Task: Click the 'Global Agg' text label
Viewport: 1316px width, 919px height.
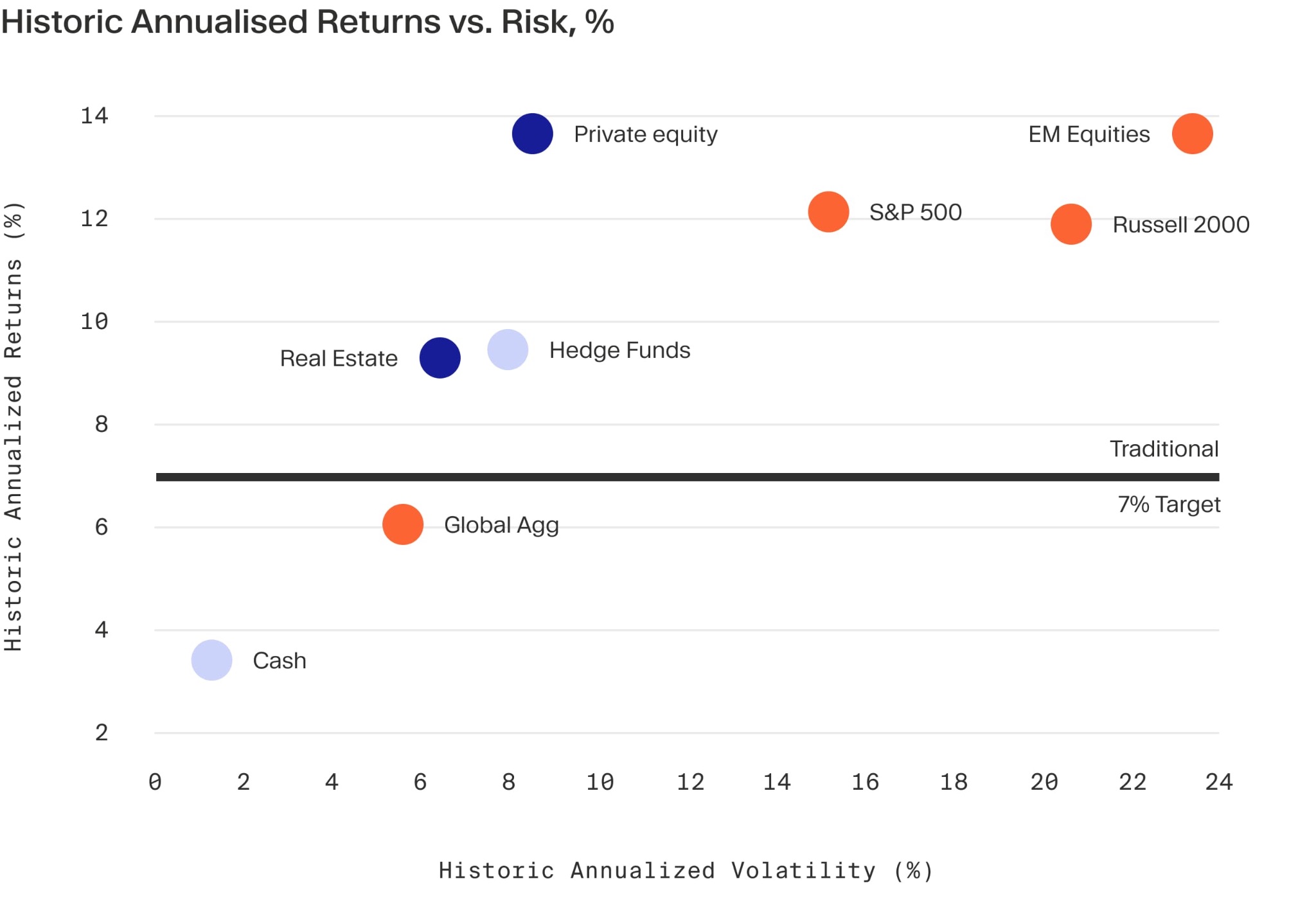Action: [501, 525]
